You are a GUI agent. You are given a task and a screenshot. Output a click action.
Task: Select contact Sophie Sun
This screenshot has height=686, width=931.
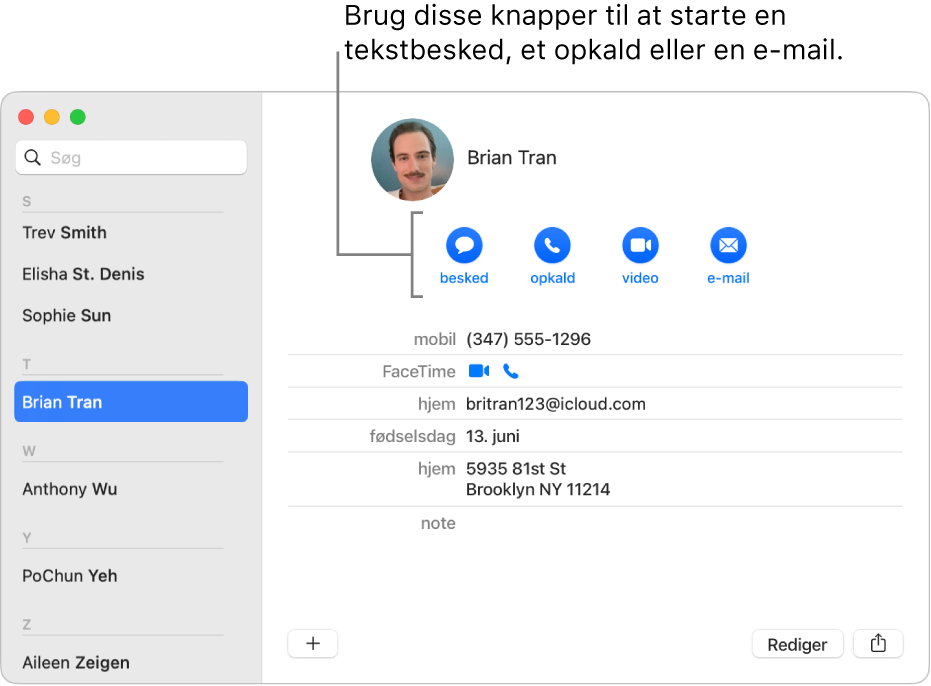tap(66, 315)
